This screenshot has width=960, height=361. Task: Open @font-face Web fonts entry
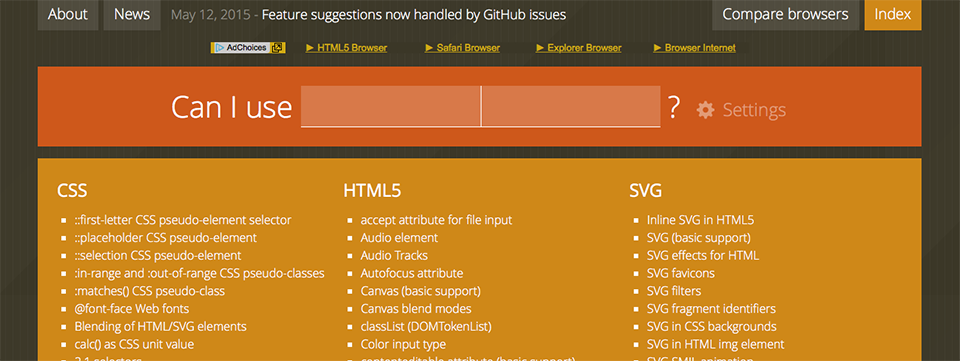tap(132, 308)
